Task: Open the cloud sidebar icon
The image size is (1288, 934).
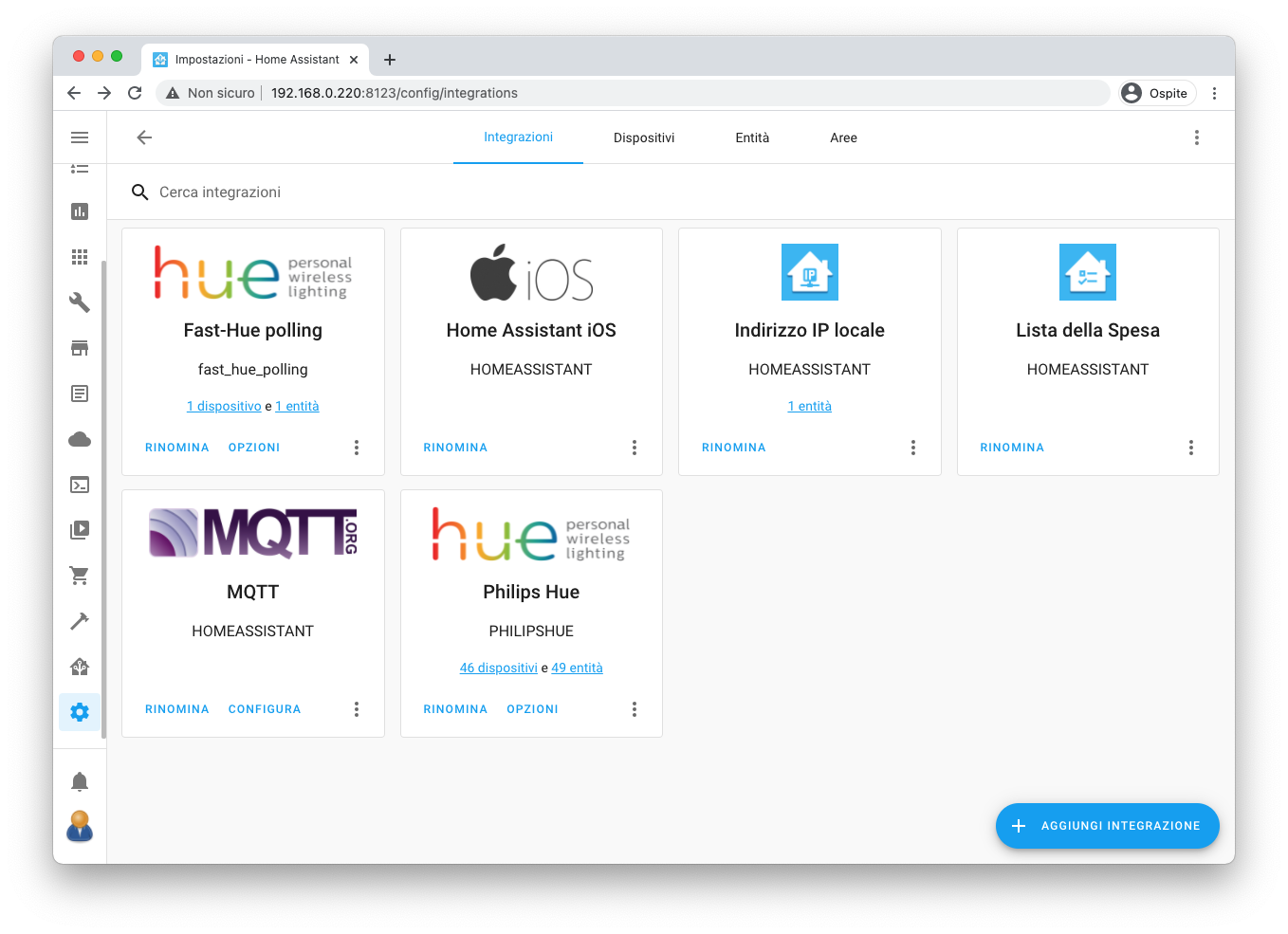Action: [80, 439]
